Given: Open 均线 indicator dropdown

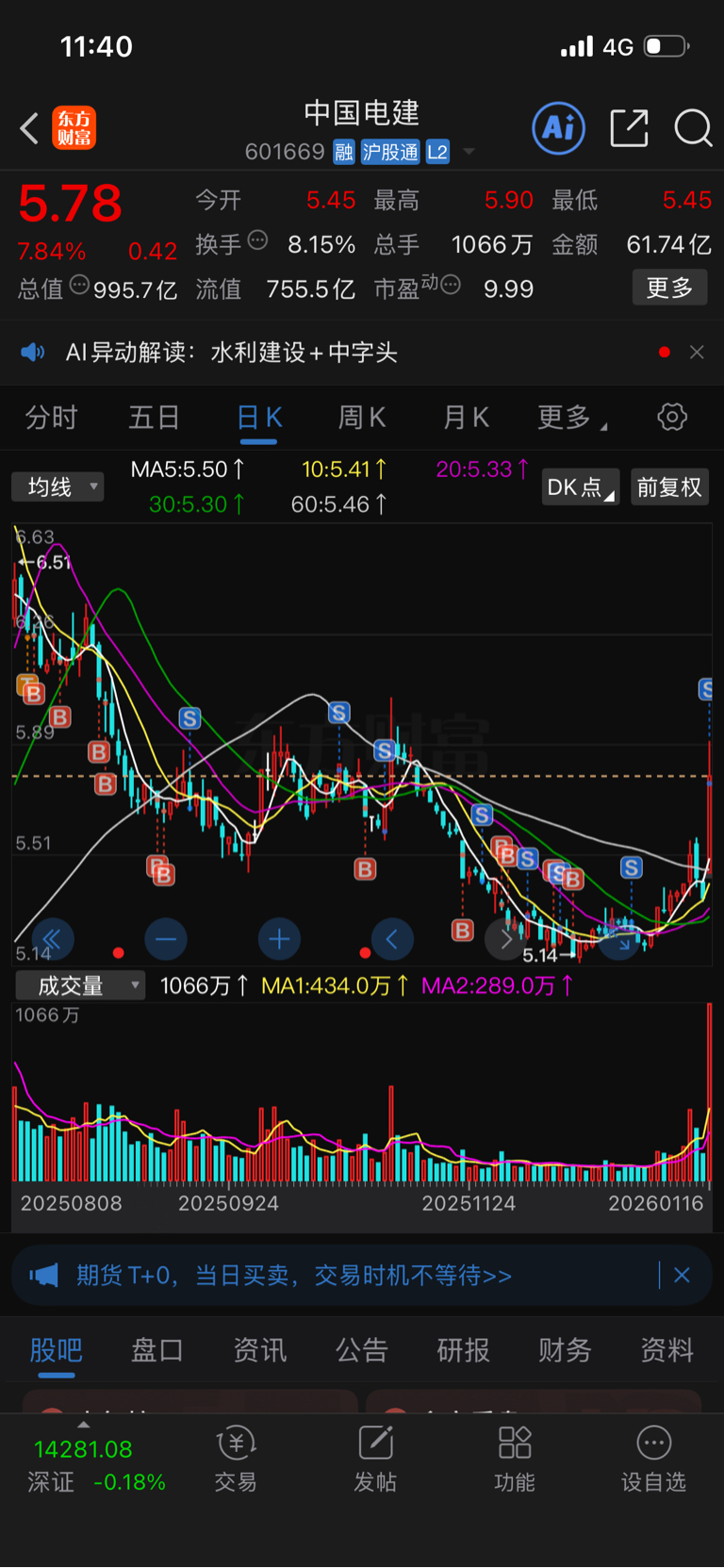Looking at the screenshot, I should click(58, 487).
